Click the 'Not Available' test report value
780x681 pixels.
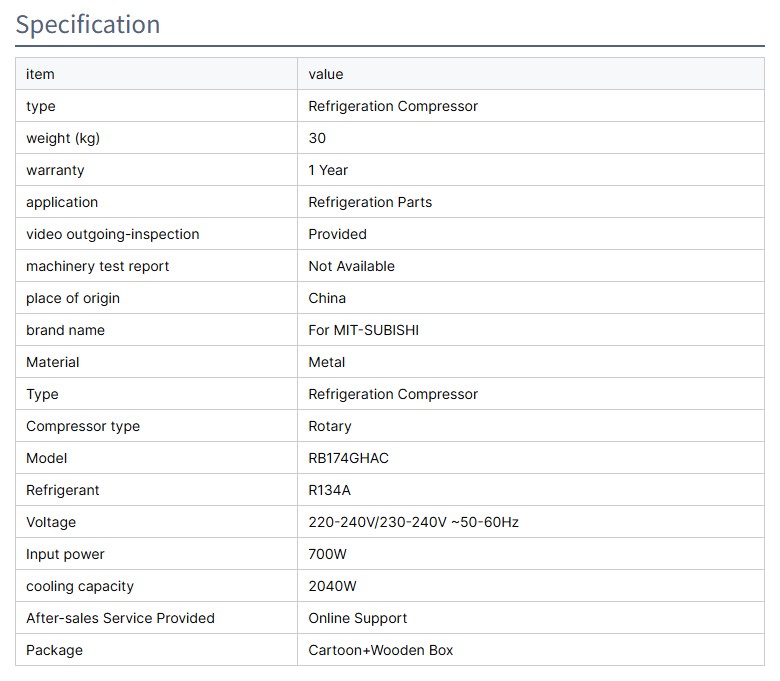pyautogui.click(x=351, y=266)
